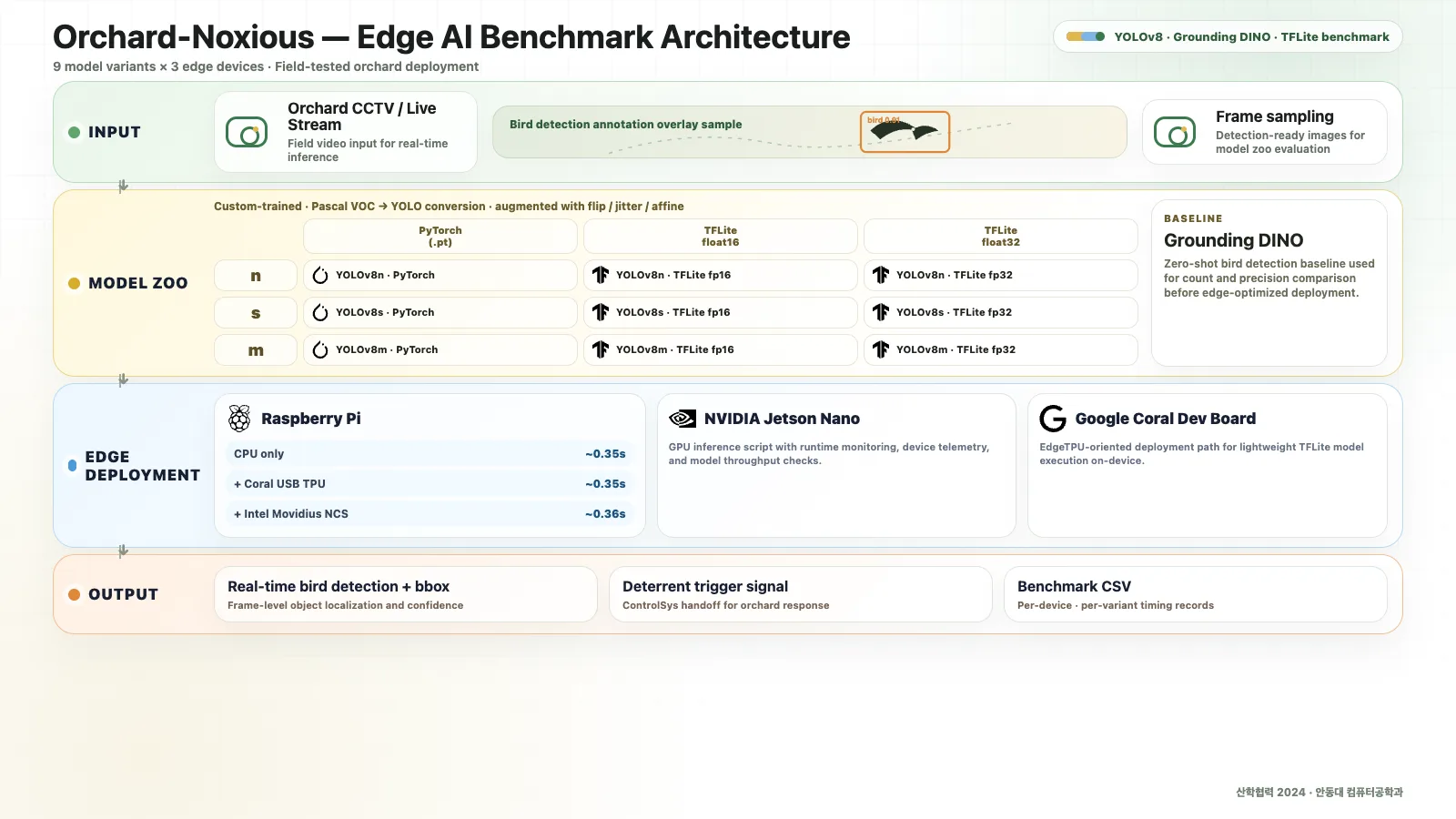Image resolution: width=1456 pixels, height=819 pixels.
Task: Select the 'n' model size row label
Action: tap(256, 275)
